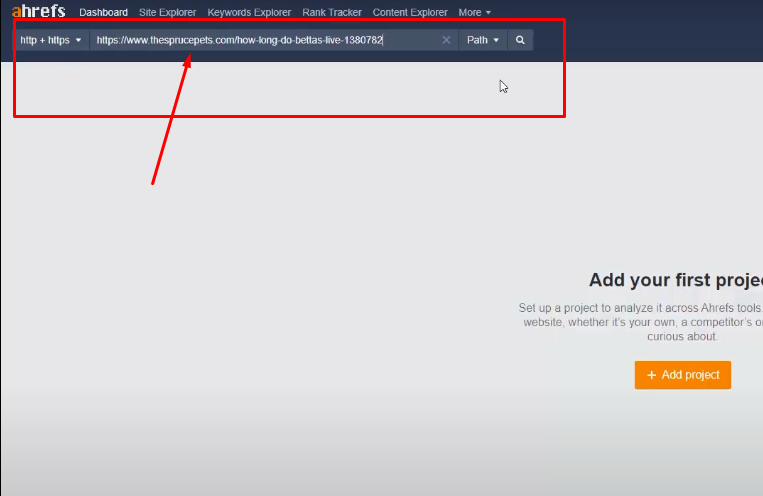Click the magnifying glass search button

point(520,40)
